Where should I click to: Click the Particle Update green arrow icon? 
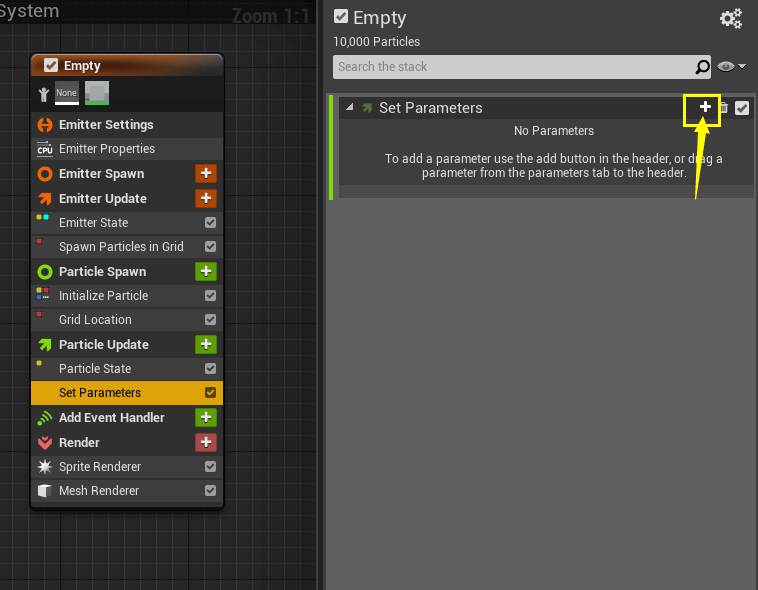coord(45,344)
